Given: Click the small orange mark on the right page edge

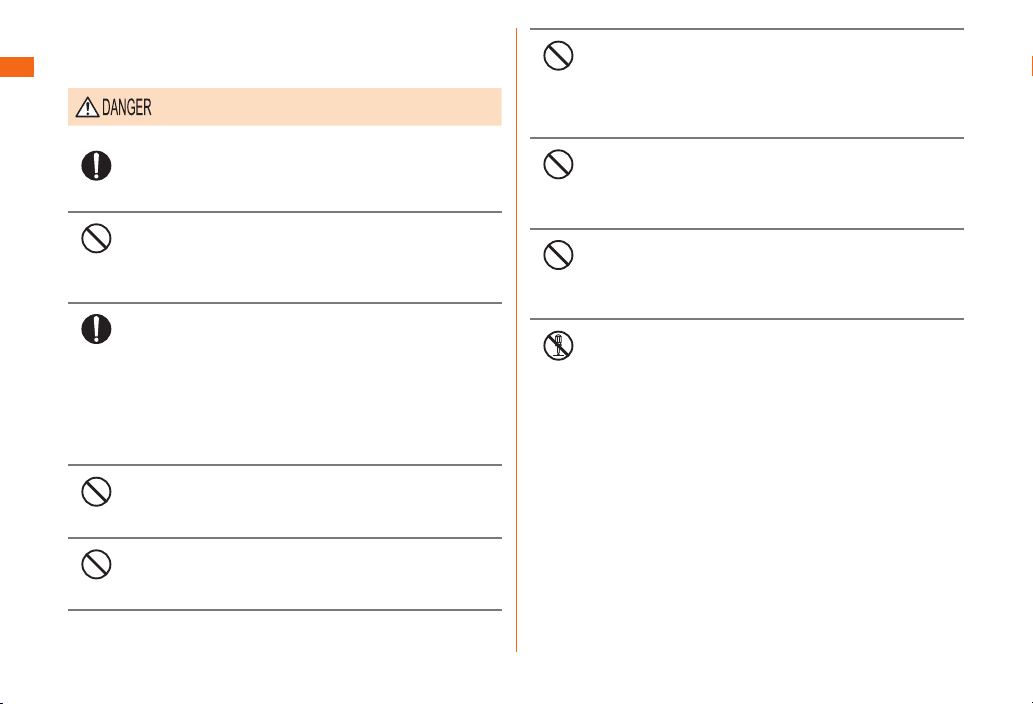Looking at the screenshot, I should coord(1032,67).
